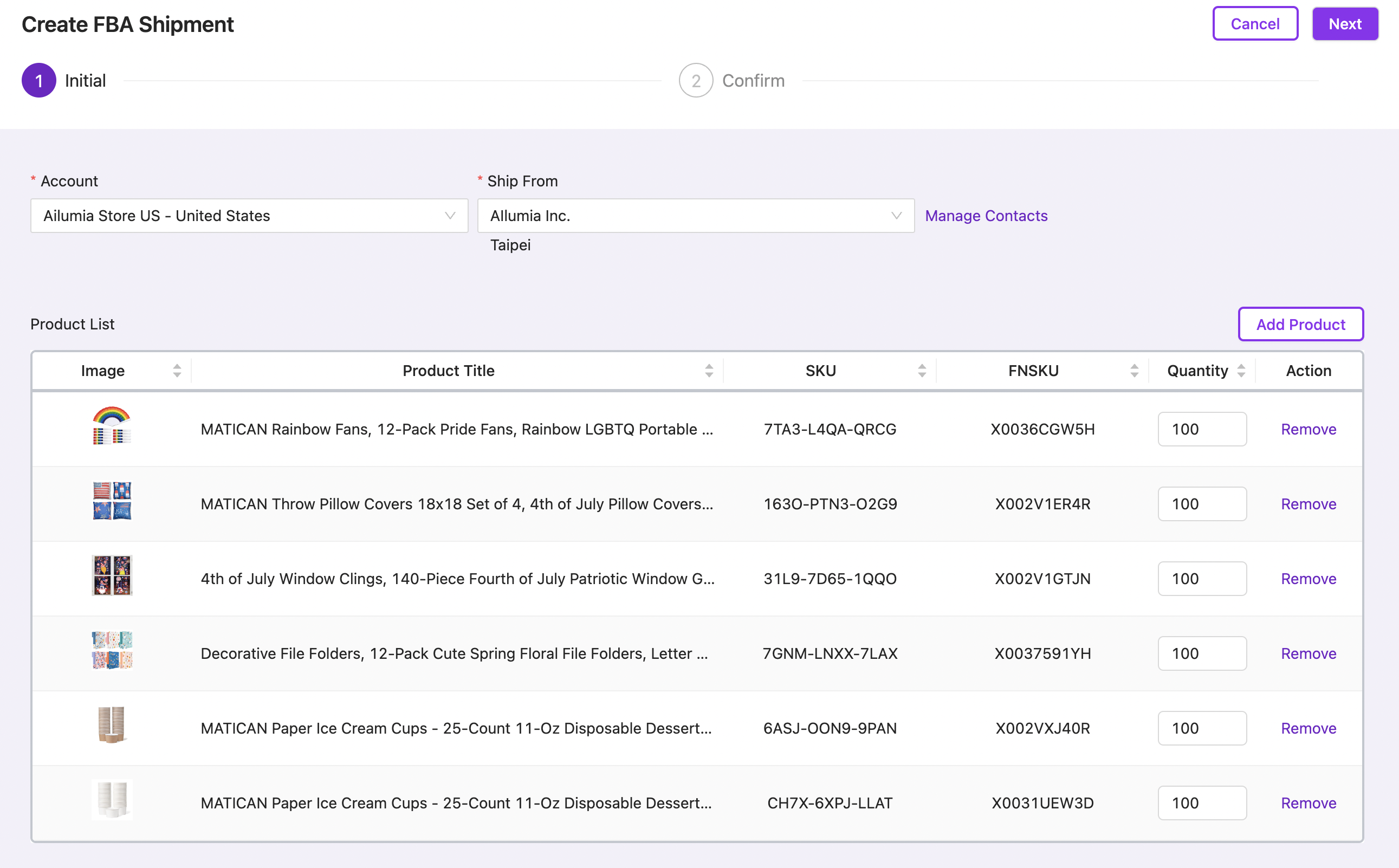Sort by Product Title column
Image resolution: width=1399 pixels, height=868 pixels.
pyautogui.click(x=709, y=371)
